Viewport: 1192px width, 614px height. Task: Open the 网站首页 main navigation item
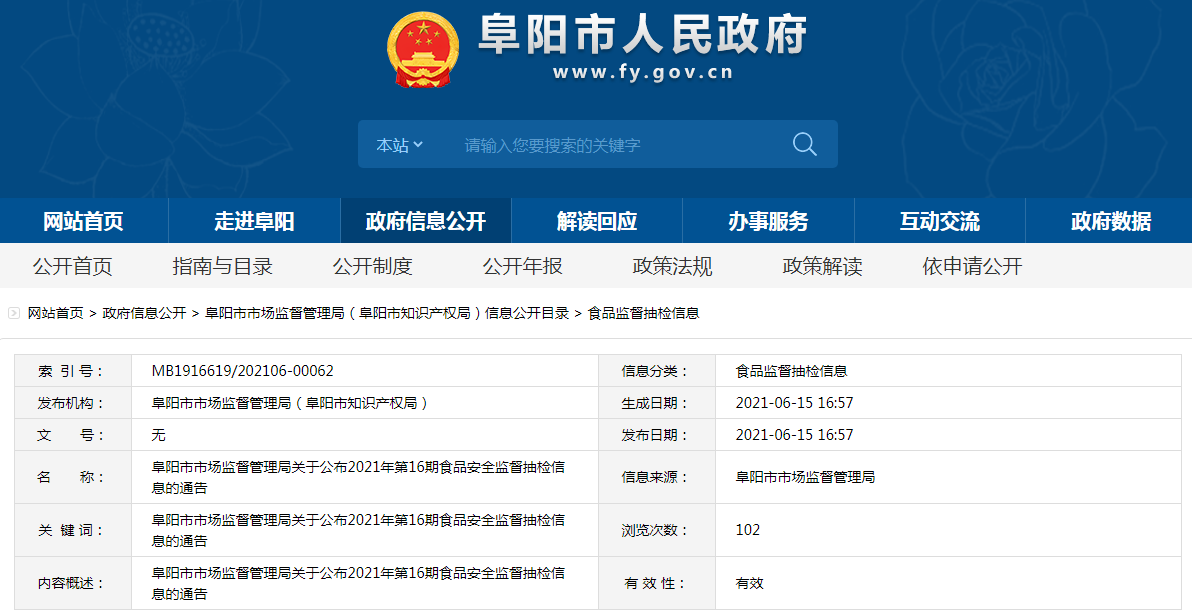[84, 221]
